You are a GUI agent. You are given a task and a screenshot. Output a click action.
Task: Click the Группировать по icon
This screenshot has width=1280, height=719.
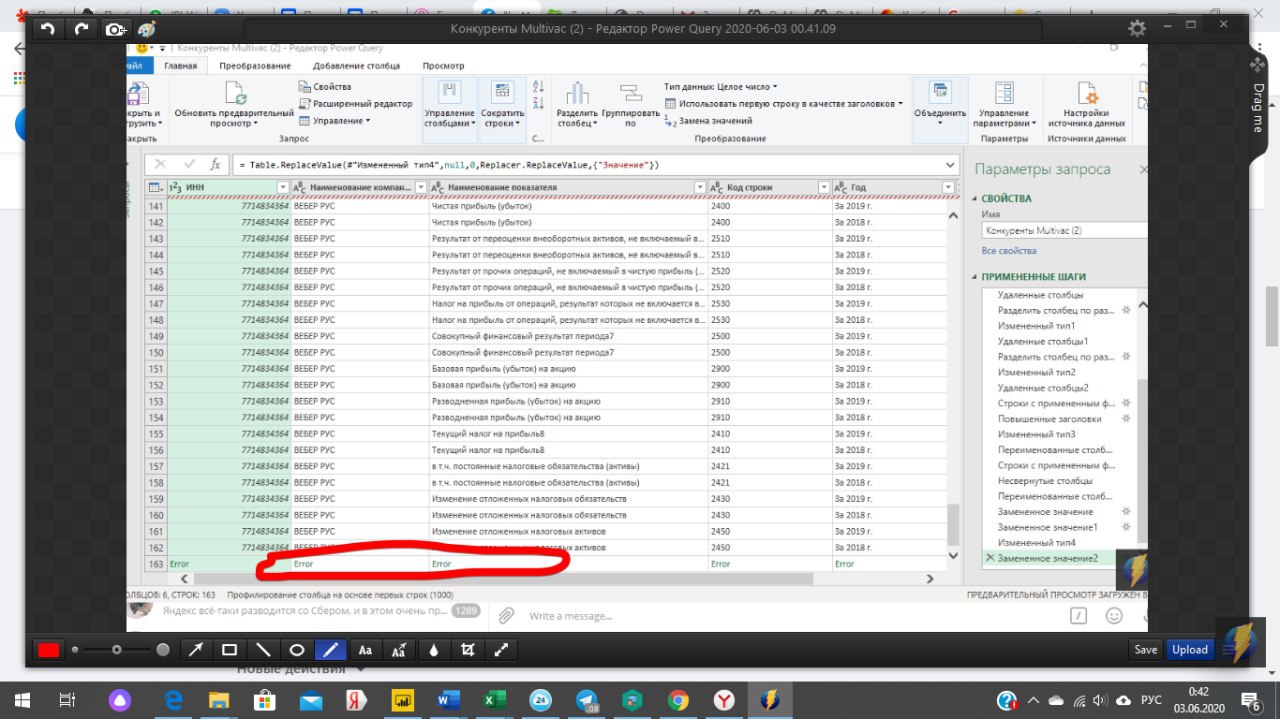(x=630, y=94)
